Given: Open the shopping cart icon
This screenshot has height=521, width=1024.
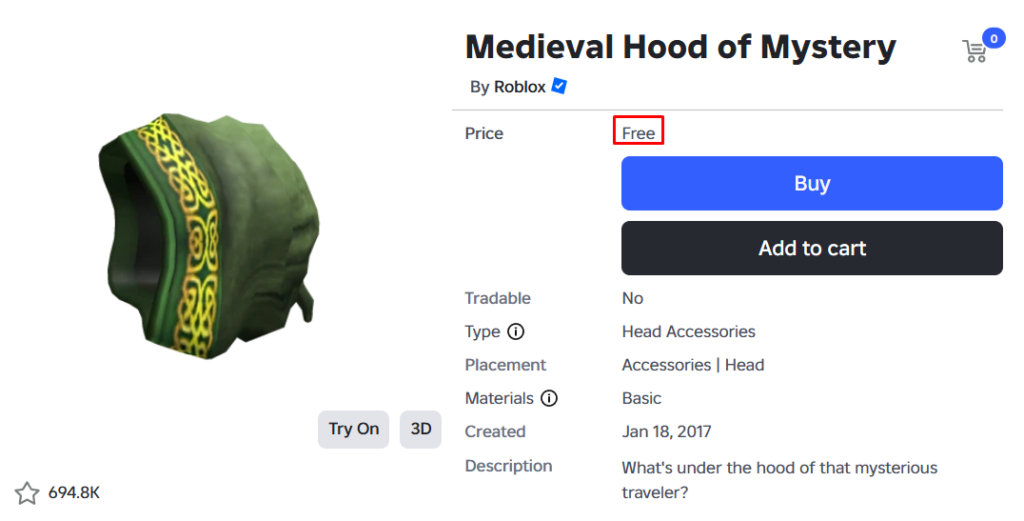Looking at the screenshot, I should 974,51.
